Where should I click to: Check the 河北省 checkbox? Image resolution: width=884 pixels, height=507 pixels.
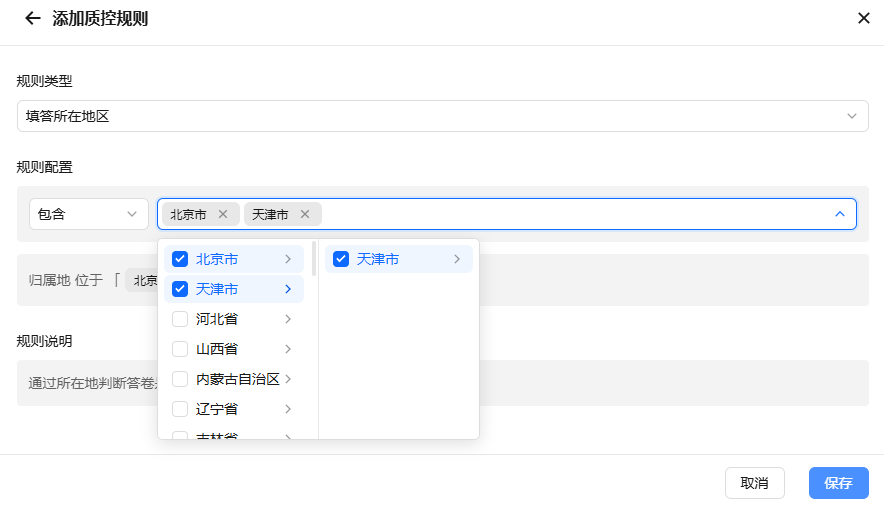pos(180,319)
